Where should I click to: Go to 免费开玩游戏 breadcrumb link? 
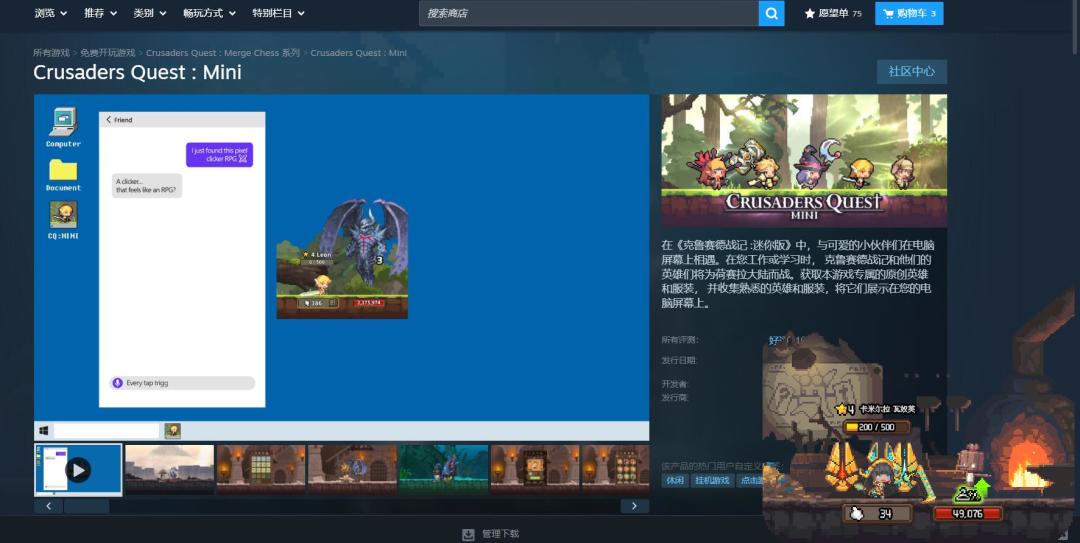107,52
